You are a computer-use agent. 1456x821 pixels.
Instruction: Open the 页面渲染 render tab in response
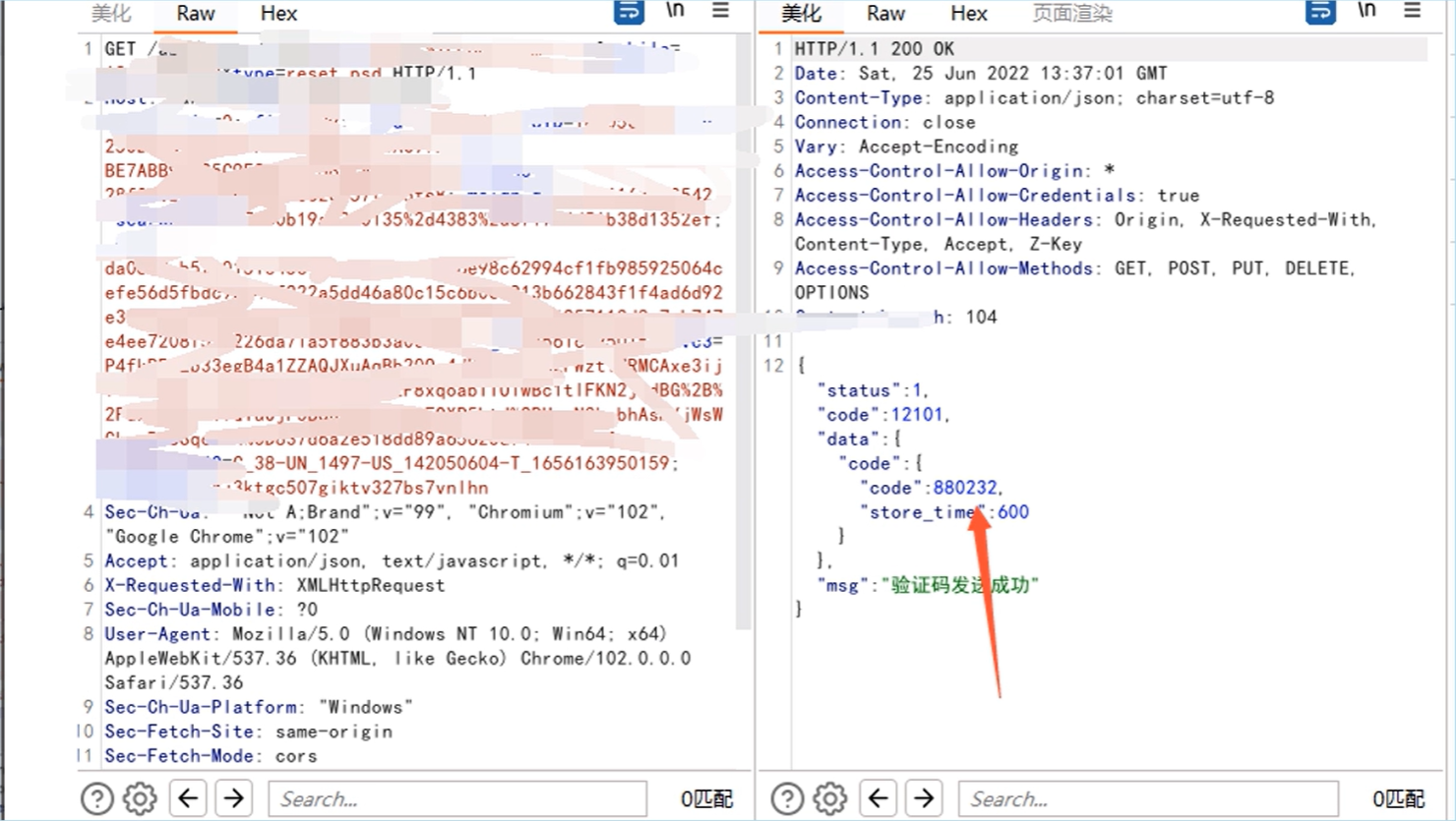1071,14
